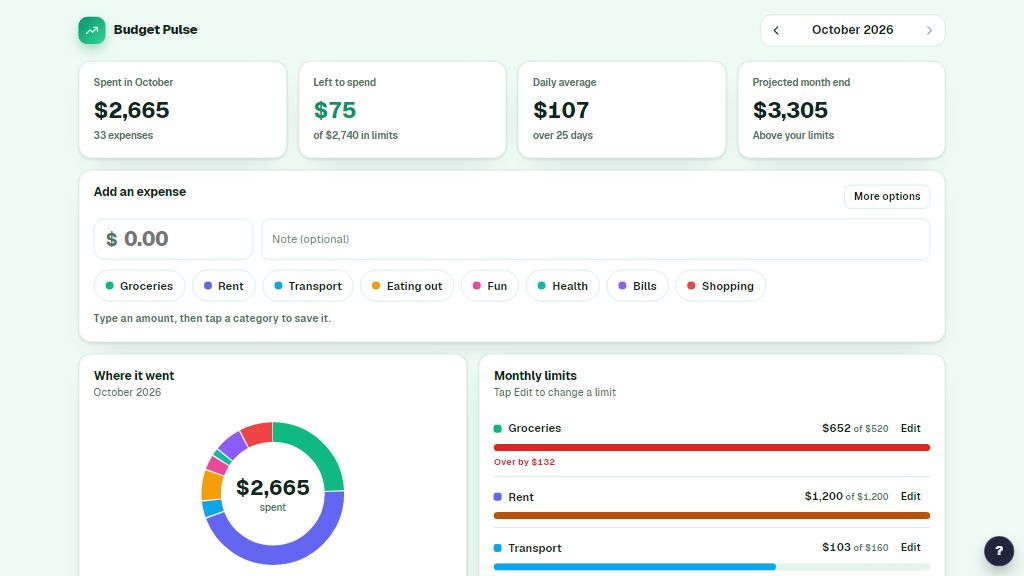Save the expense under the Fun category
Screen dimensions: 1024x576
(x=490, y=286)
